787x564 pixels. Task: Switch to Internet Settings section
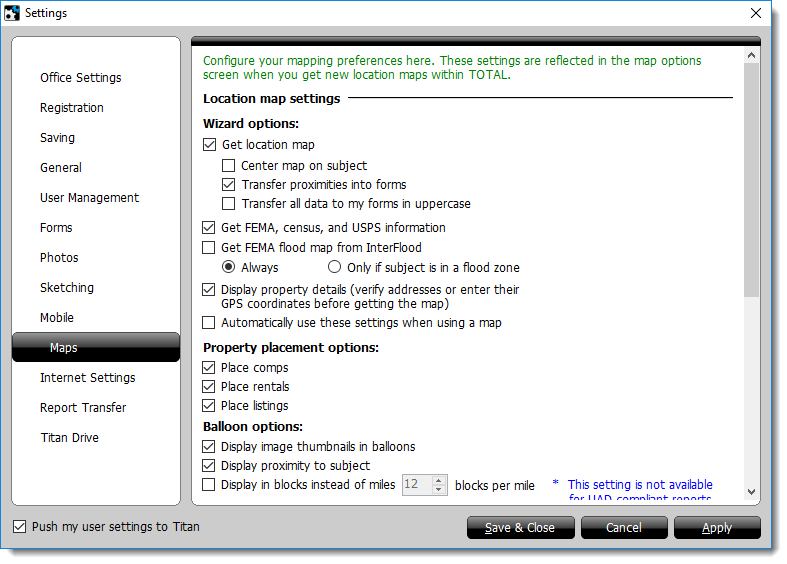pos(87,378)
